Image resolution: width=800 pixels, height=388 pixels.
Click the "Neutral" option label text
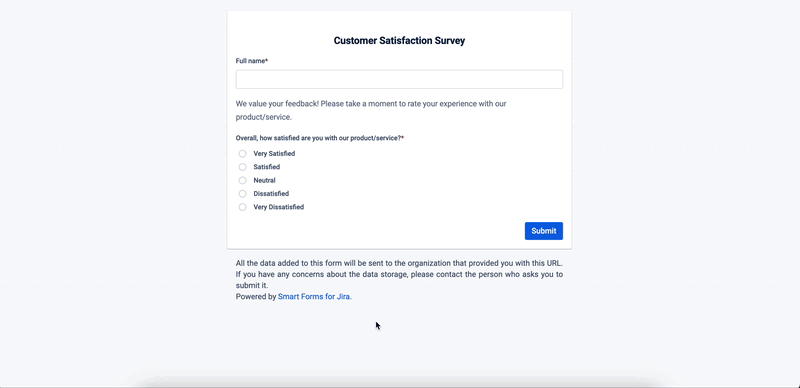264,180
